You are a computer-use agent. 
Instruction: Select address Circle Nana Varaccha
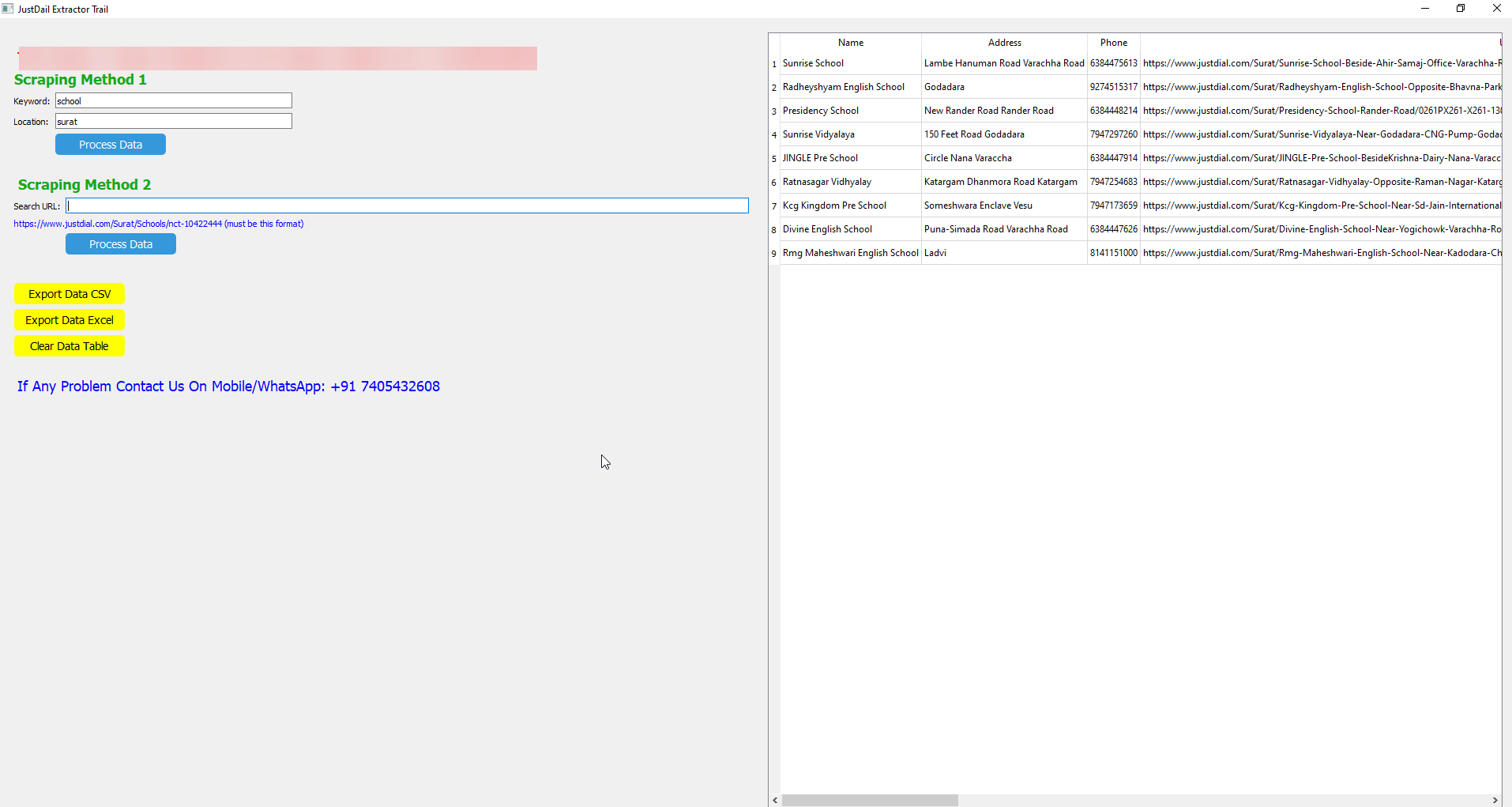click(1005, 158)
